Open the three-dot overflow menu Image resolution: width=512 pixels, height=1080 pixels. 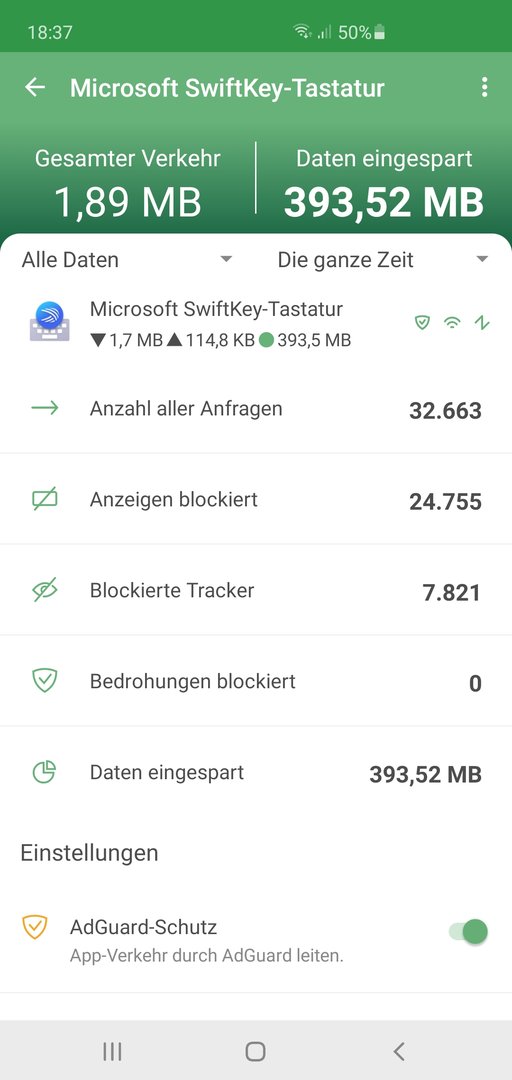click(484, 87)
